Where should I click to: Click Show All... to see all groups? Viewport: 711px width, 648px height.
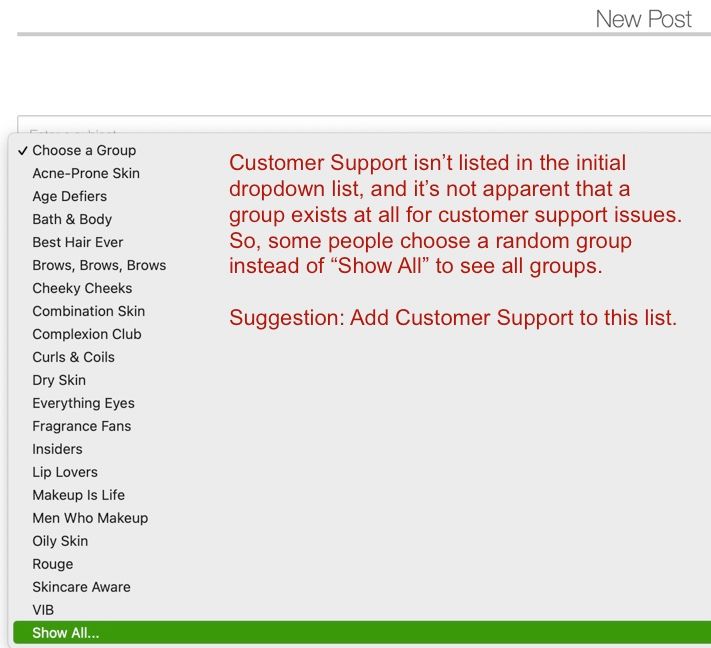point(66,633)
